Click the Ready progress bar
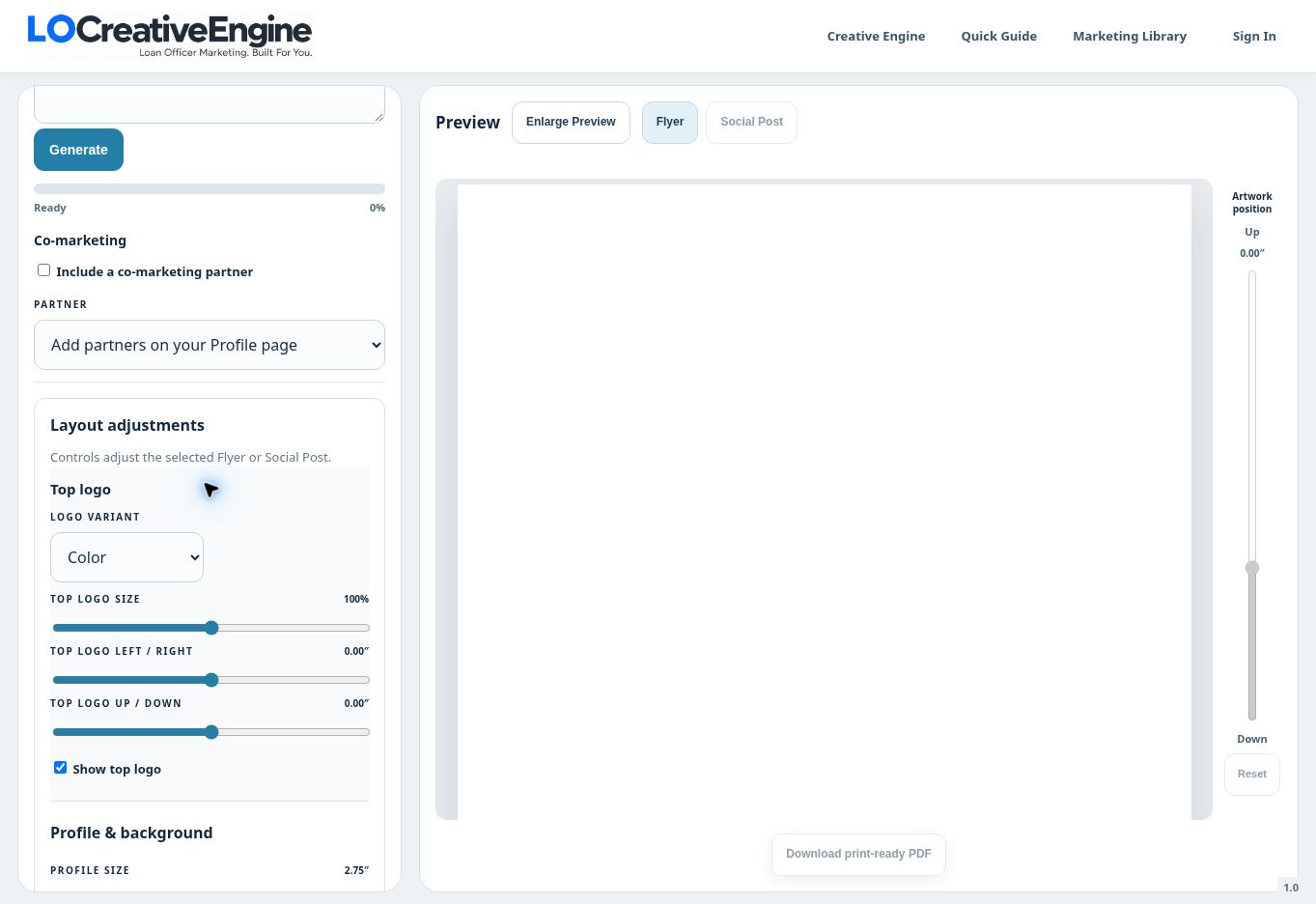Viewport: 1316px width, 904px height. [210, 189]
